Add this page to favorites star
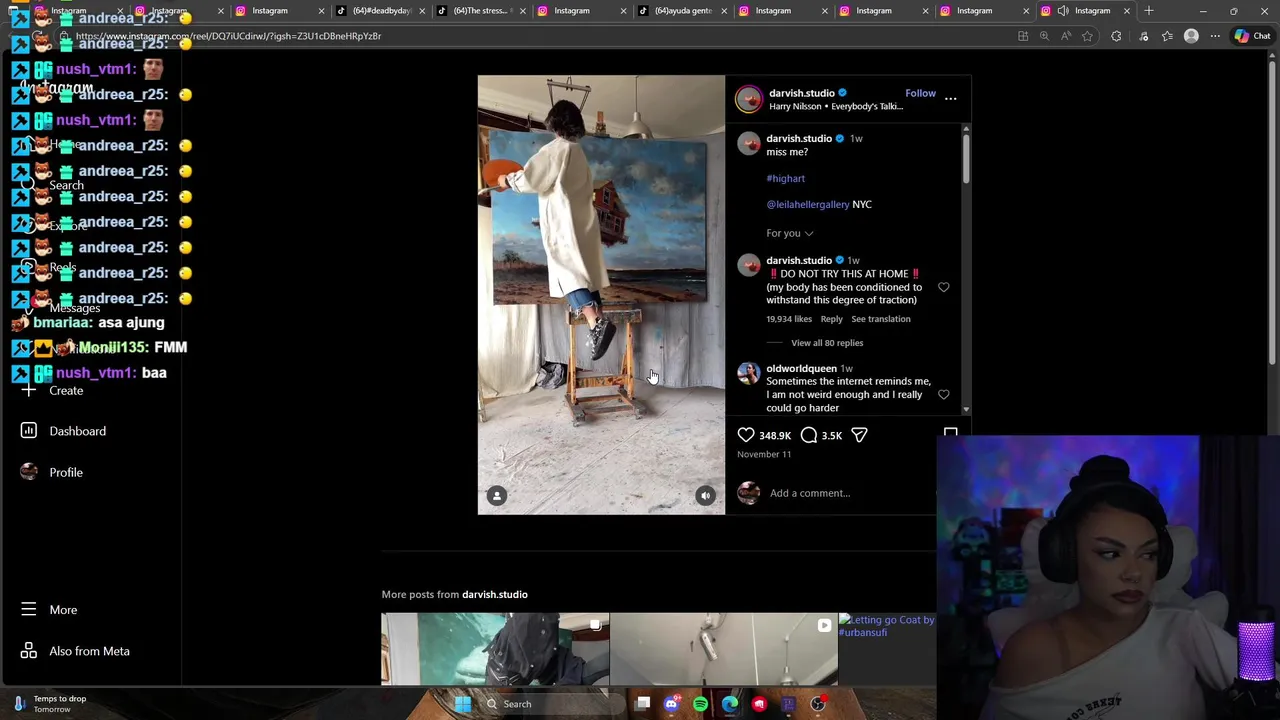The image size is (1280, 720). tap(1087, 36)
